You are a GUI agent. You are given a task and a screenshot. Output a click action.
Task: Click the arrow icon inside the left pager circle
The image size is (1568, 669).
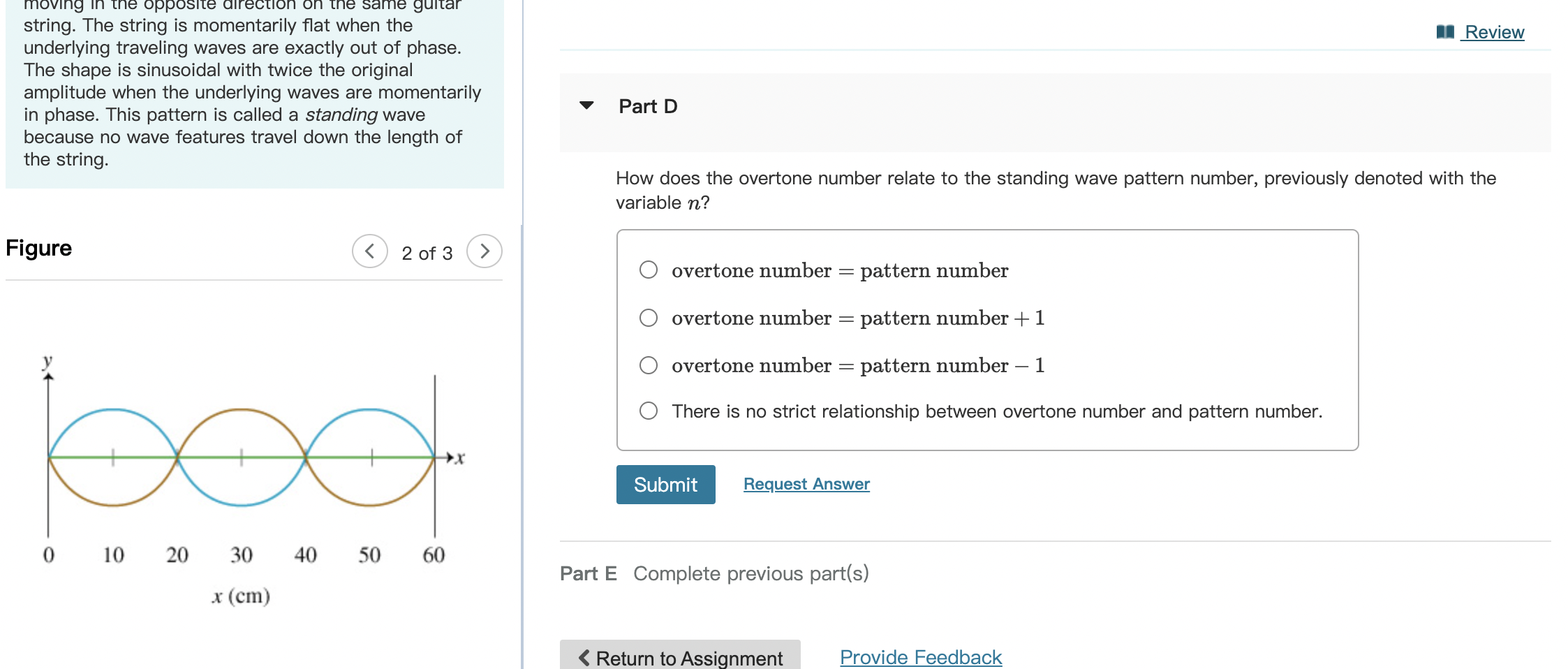[x=371, y=251]
